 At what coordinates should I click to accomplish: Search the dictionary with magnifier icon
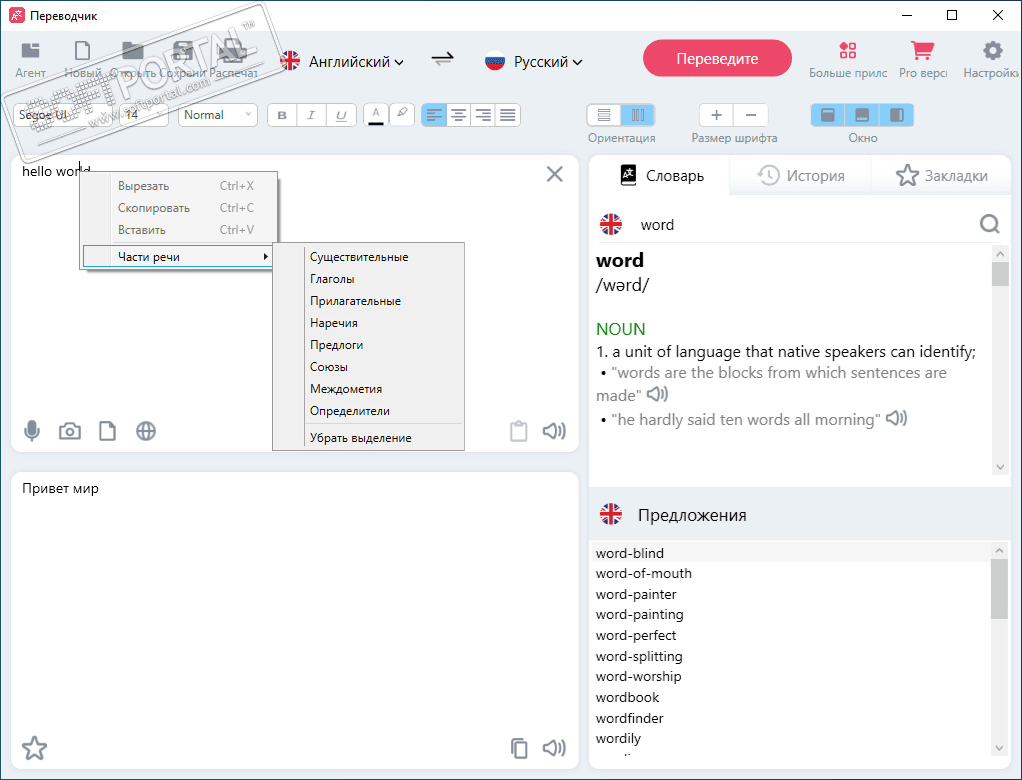[989, 224]
